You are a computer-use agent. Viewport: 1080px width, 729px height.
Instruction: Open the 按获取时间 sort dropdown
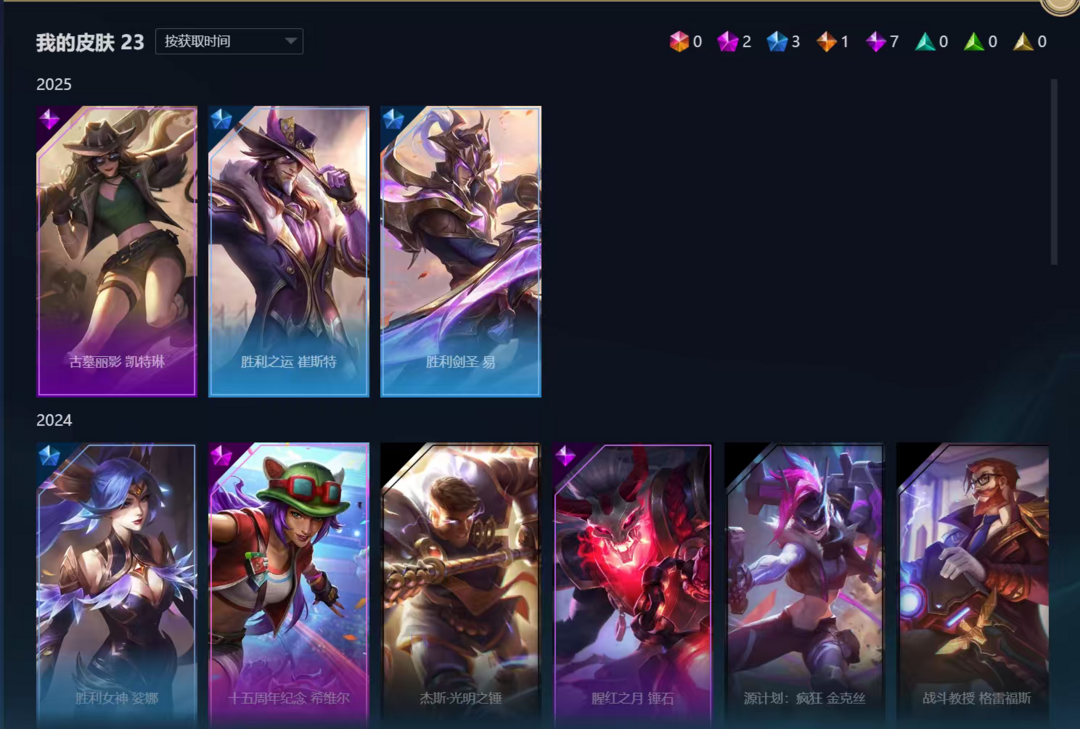229,41
